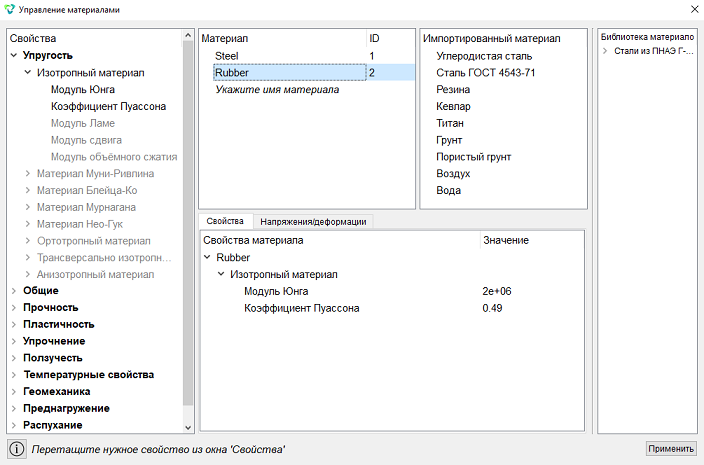Image resolution: width=704 pixels, height=465 pixels.
Task: Click the Укажите имя материала field
Action: click(277, 89)
